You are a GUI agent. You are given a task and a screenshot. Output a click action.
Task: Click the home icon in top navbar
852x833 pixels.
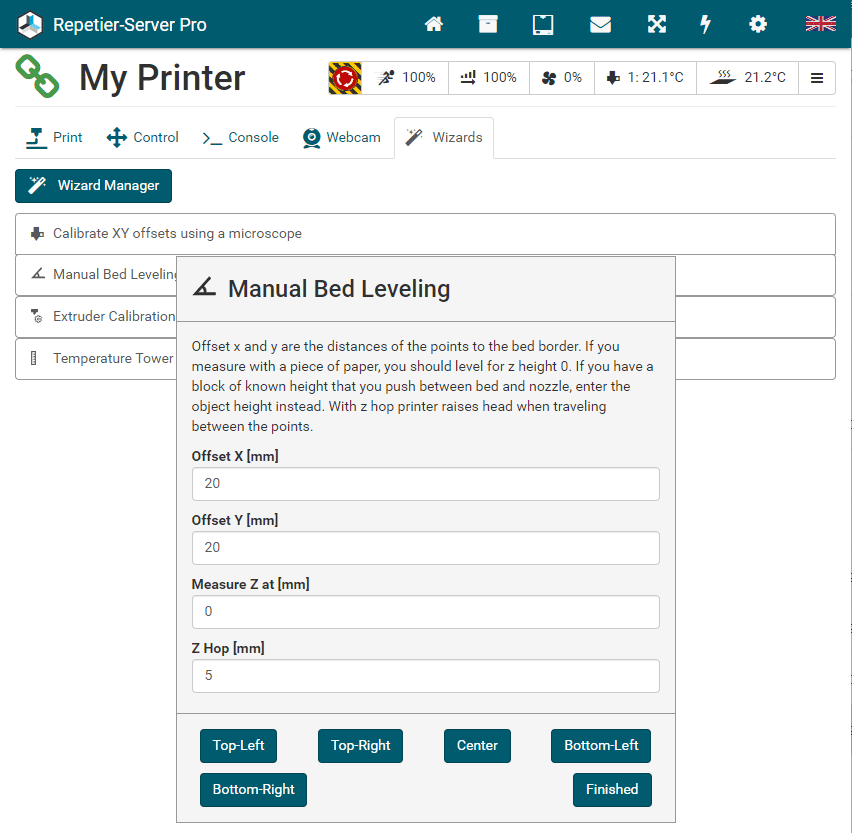pos(434,24)
